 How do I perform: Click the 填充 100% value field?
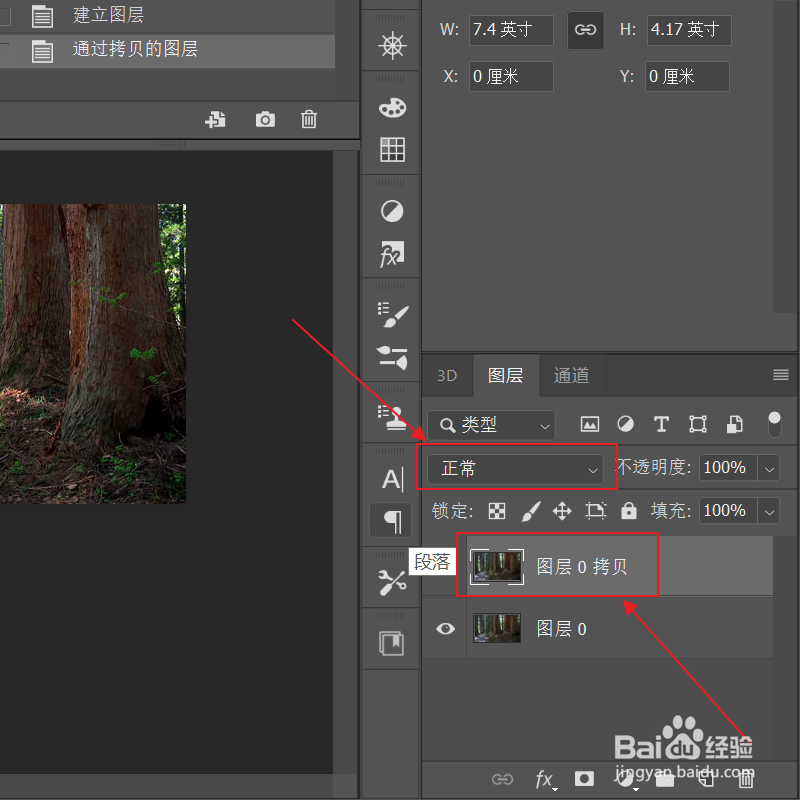(x=728, y=511)
